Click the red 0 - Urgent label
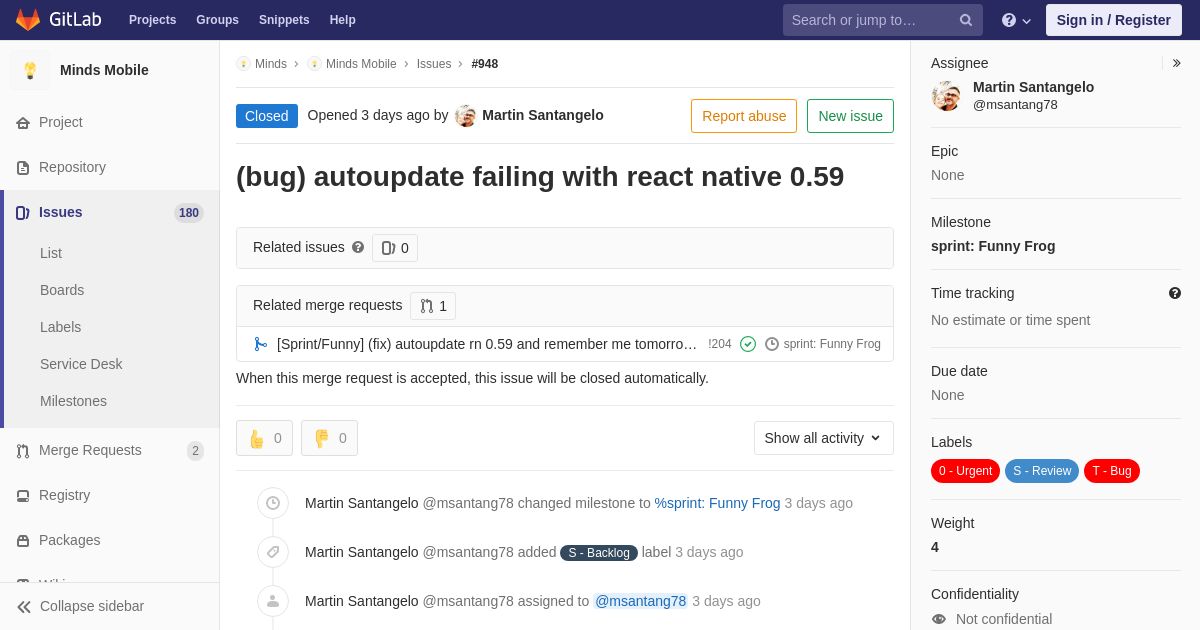 (965, 471)
